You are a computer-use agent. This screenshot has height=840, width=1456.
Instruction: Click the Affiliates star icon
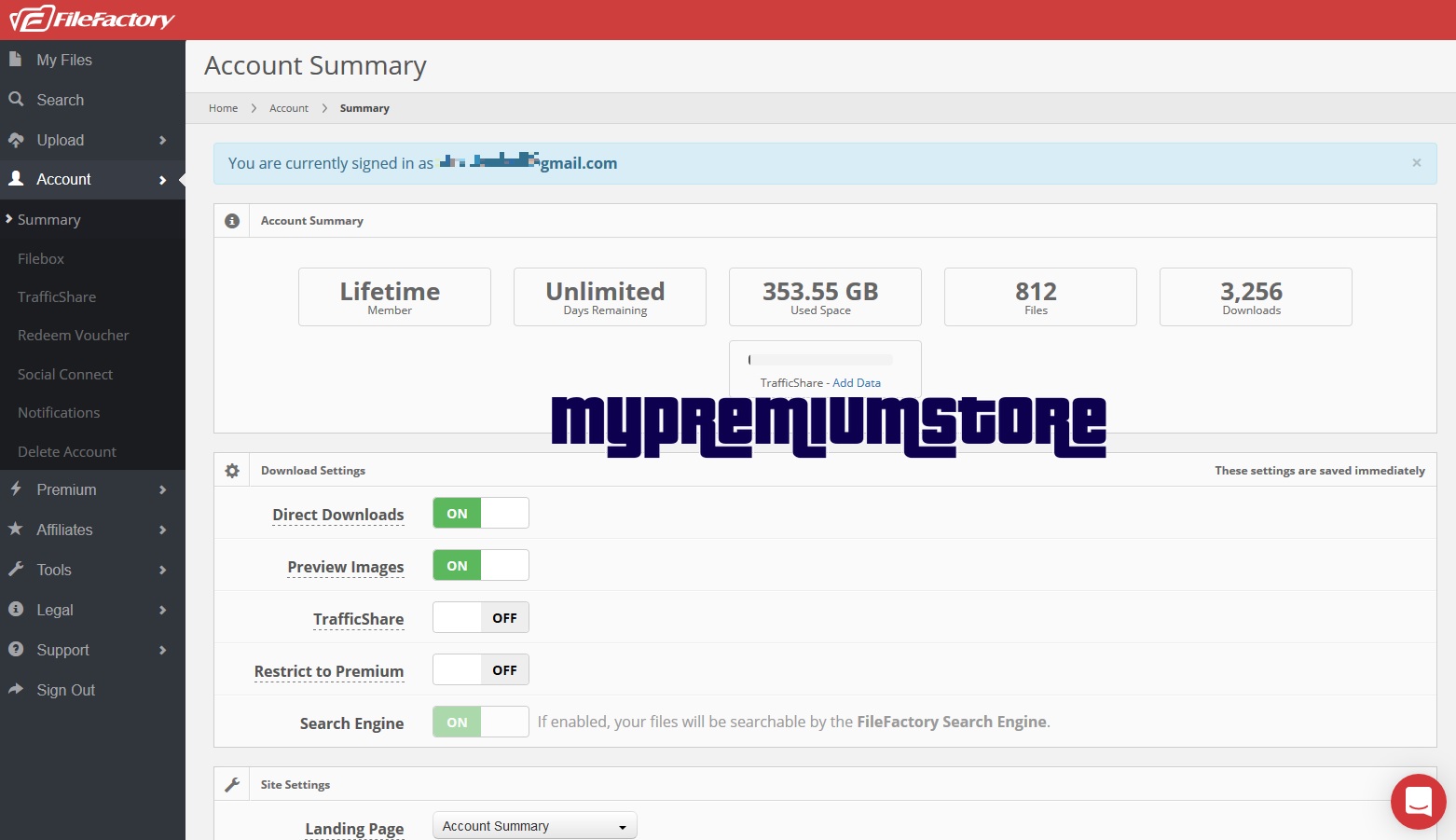pos(16,530)
